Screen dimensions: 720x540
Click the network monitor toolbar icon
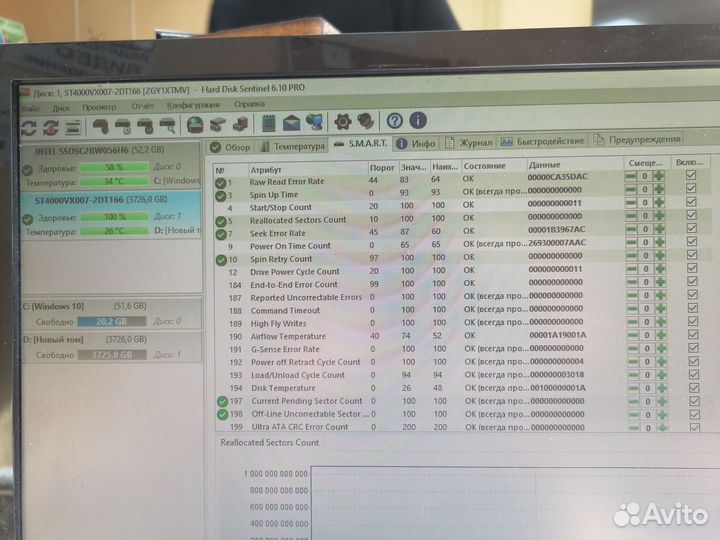315,122
